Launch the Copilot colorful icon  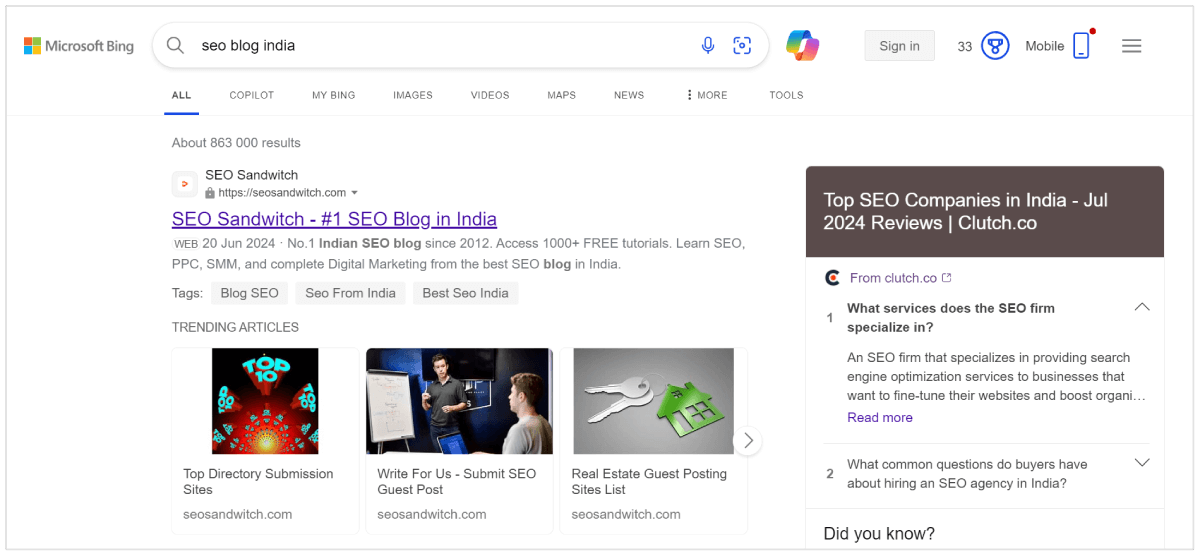point(802,45)
